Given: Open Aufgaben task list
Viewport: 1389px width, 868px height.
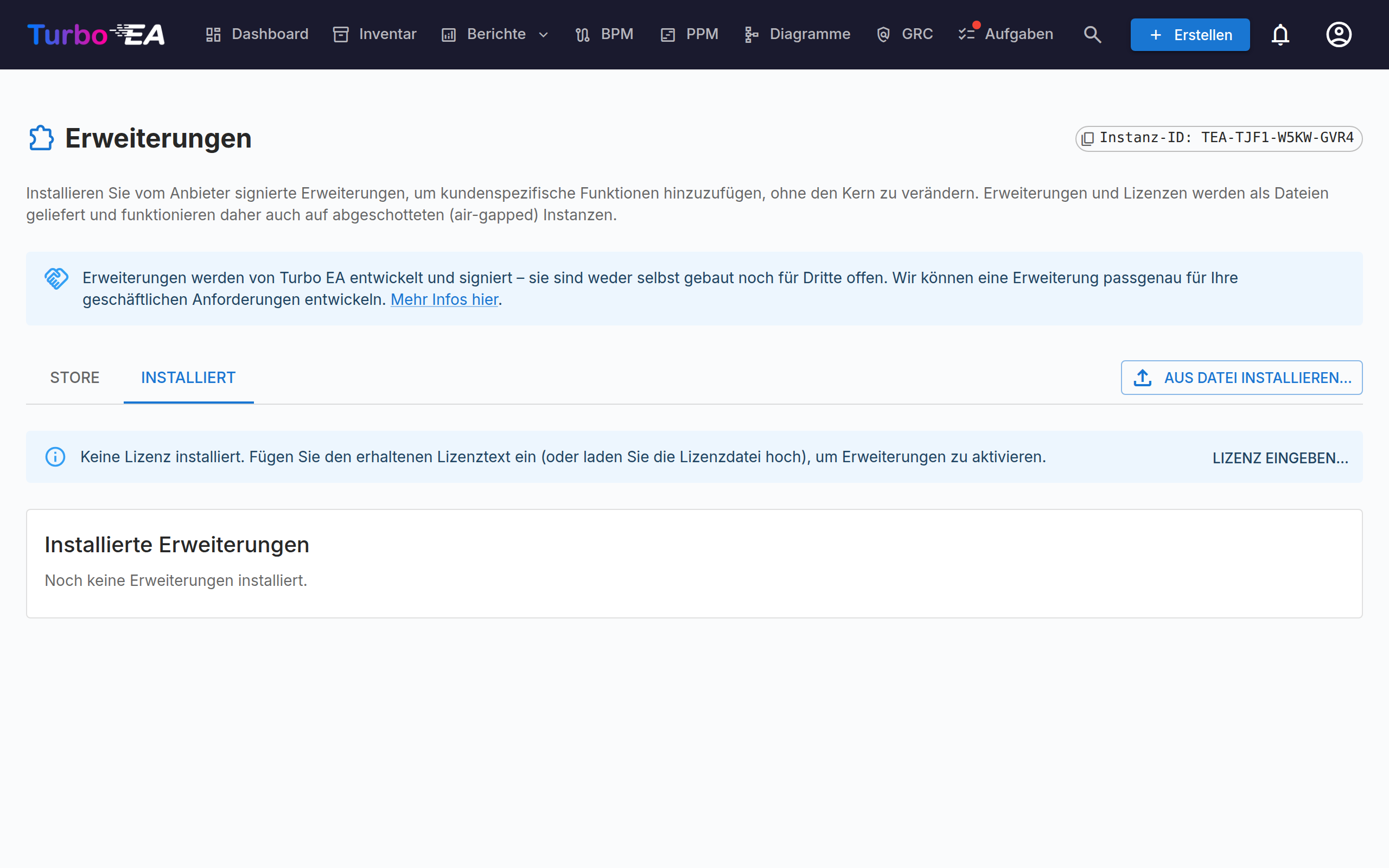Looking at the screenshot, I should [1005, 34].
